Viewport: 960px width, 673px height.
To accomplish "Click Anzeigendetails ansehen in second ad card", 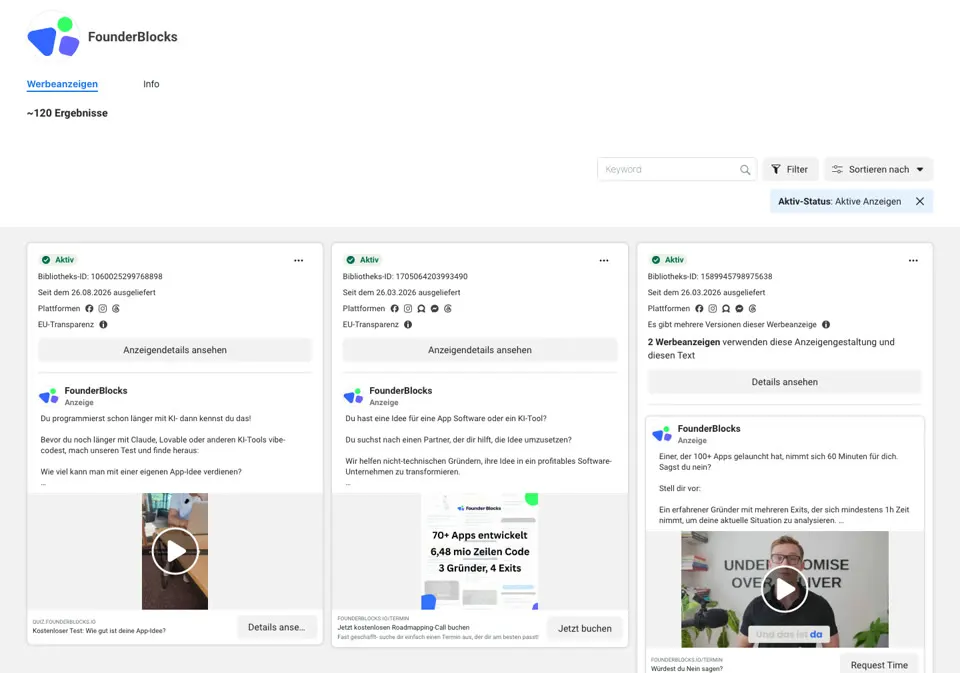I will (480, 350).
